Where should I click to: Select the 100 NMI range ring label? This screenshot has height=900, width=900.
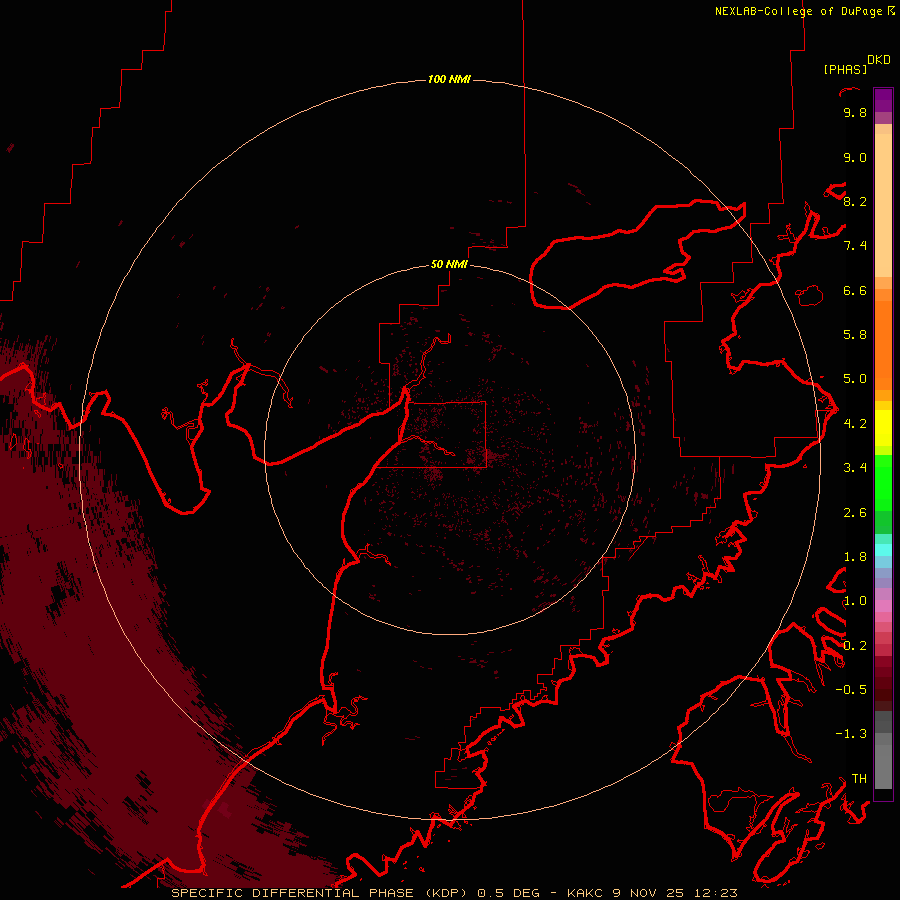coord(449,79)
